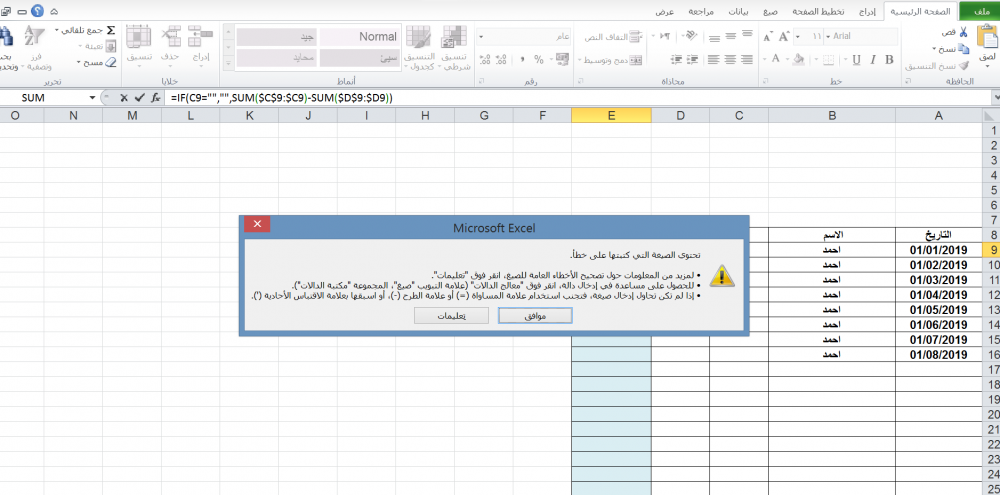This screenshot has height=495, width=1000.
Task: Open the Copy (نسخ) dropdown arrow
Action: pos(936,49)
